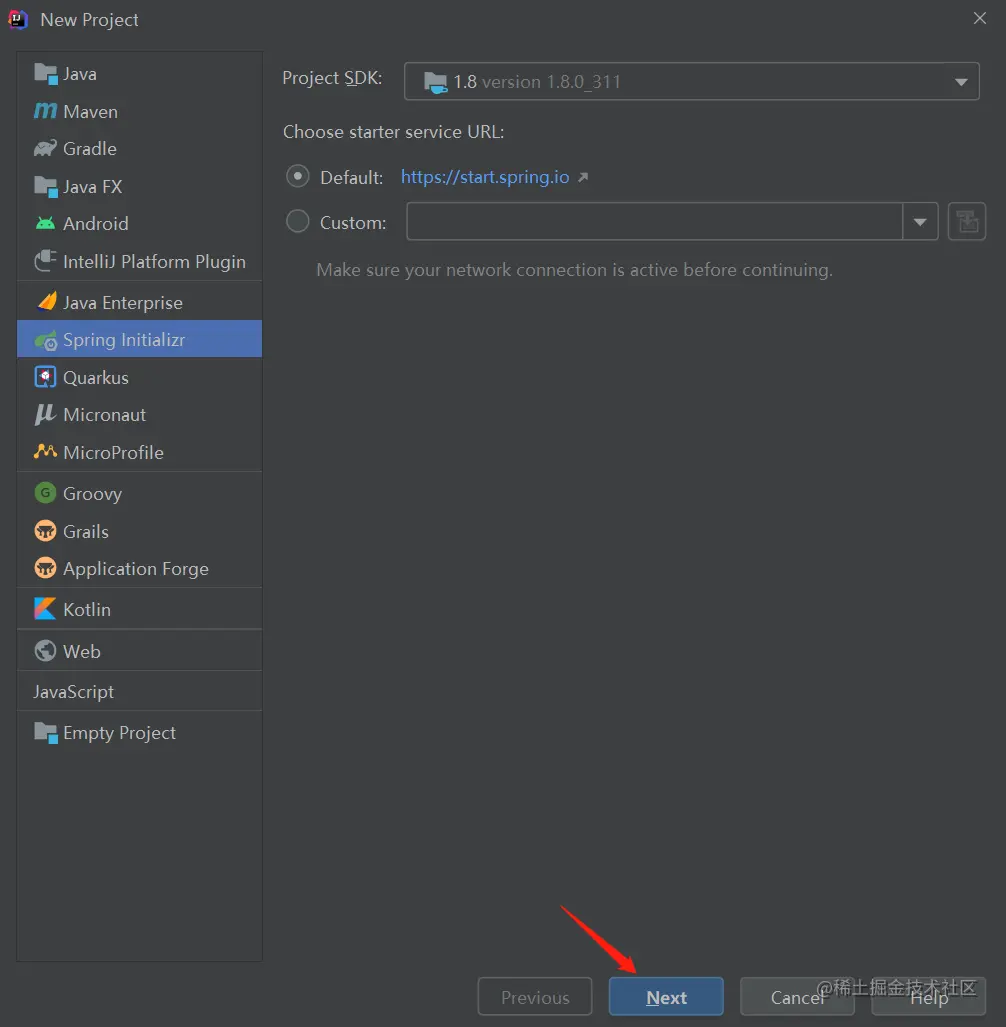Click the external link arrow after start.spring.io
Viewport: 1006px width, 1027px height.
tap(583, 177)
